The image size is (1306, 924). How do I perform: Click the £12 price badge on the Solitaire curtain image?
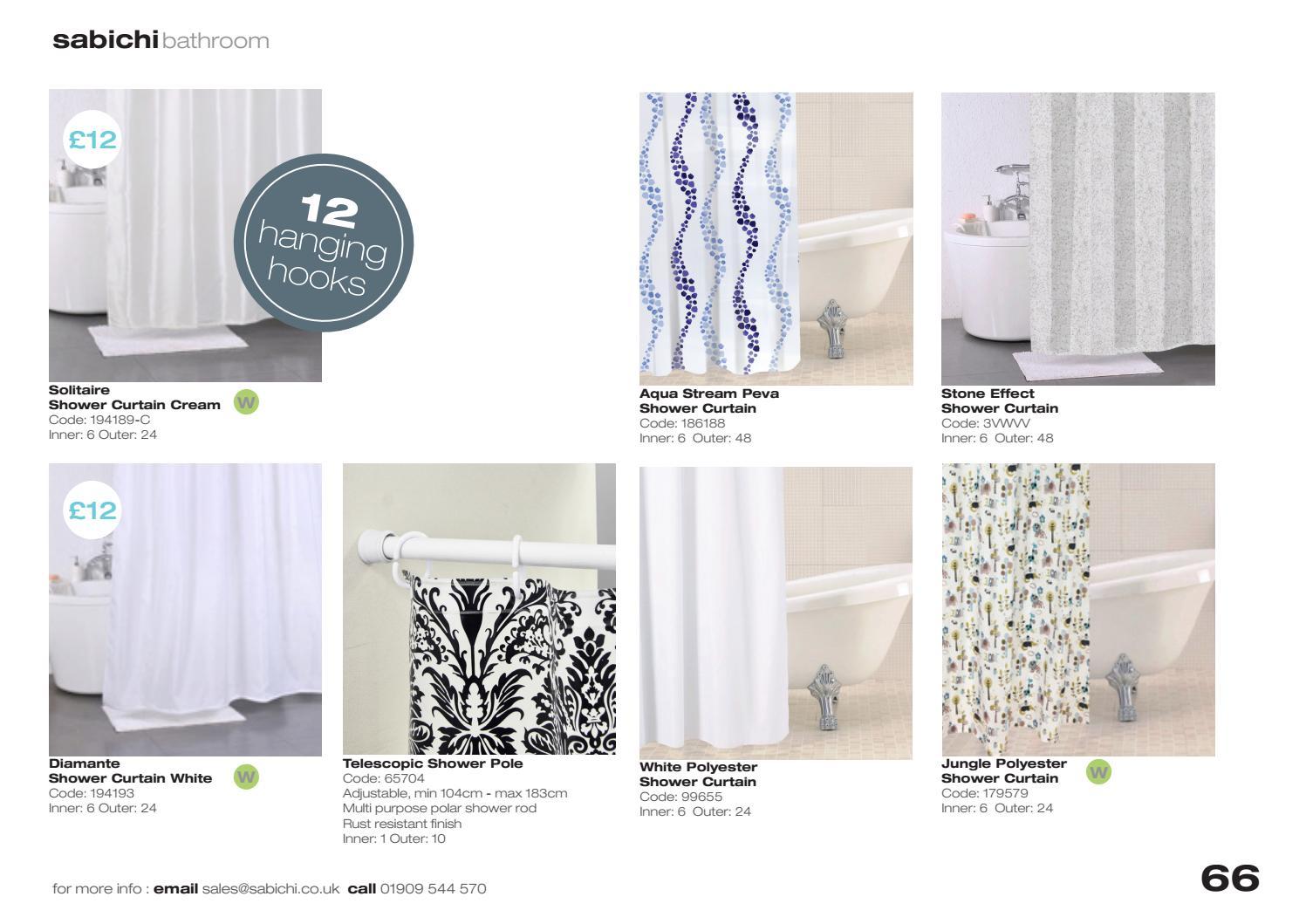[92, 140]
